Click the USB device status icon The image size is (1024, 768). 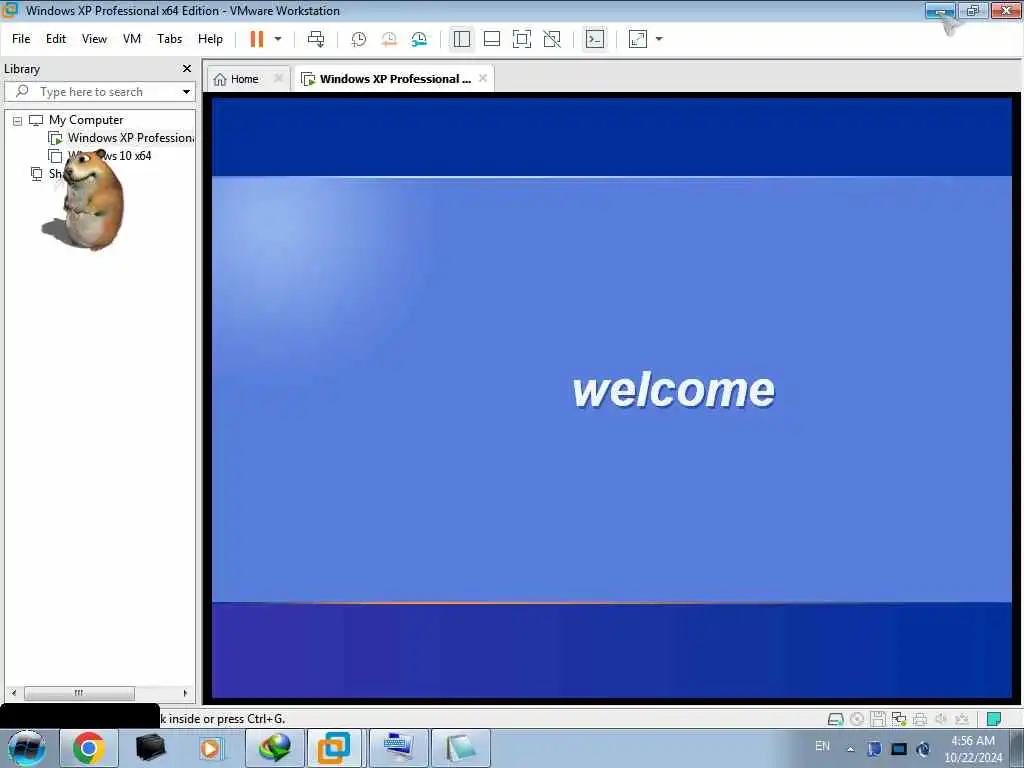(x=962, y=720)
